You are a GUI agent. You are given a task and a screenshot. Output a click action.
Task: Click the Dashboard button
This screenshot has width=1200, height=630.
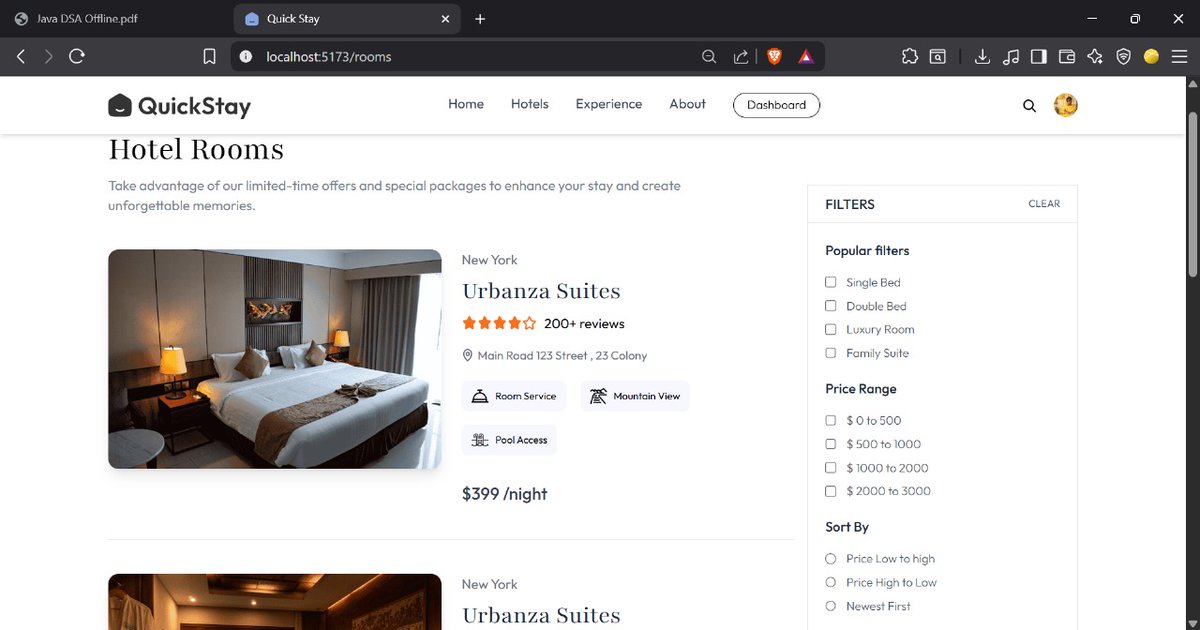(776, 105)
